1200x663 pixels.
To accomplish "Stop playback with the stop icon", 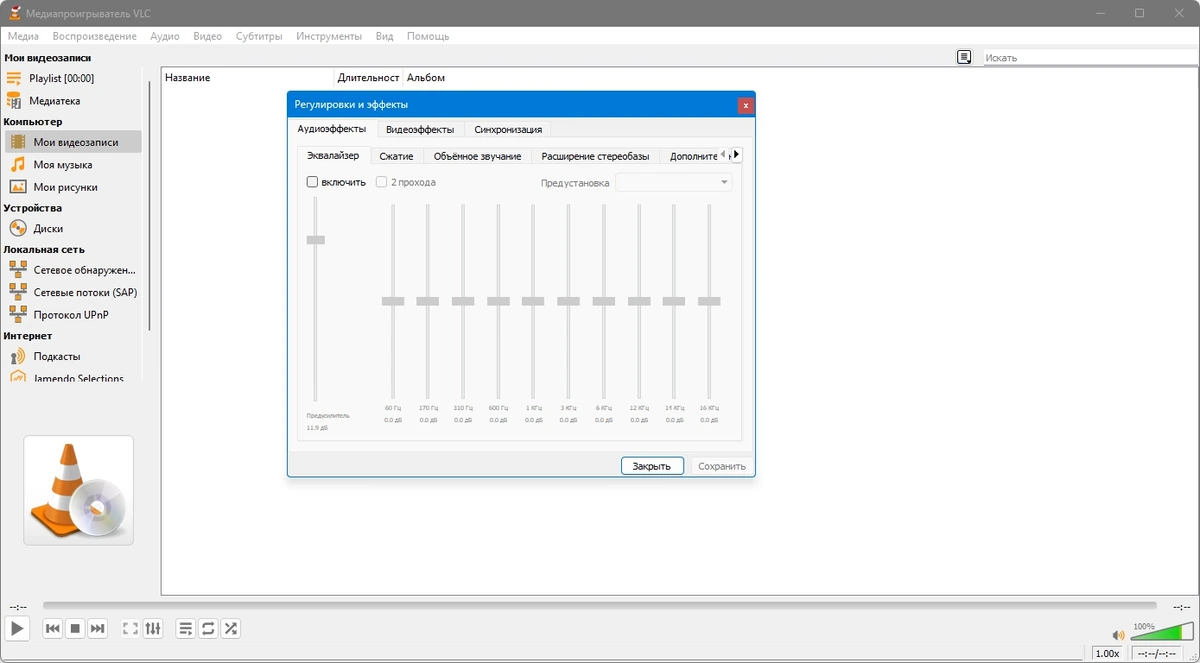I will pyautogui.click(x=75, y=629).
